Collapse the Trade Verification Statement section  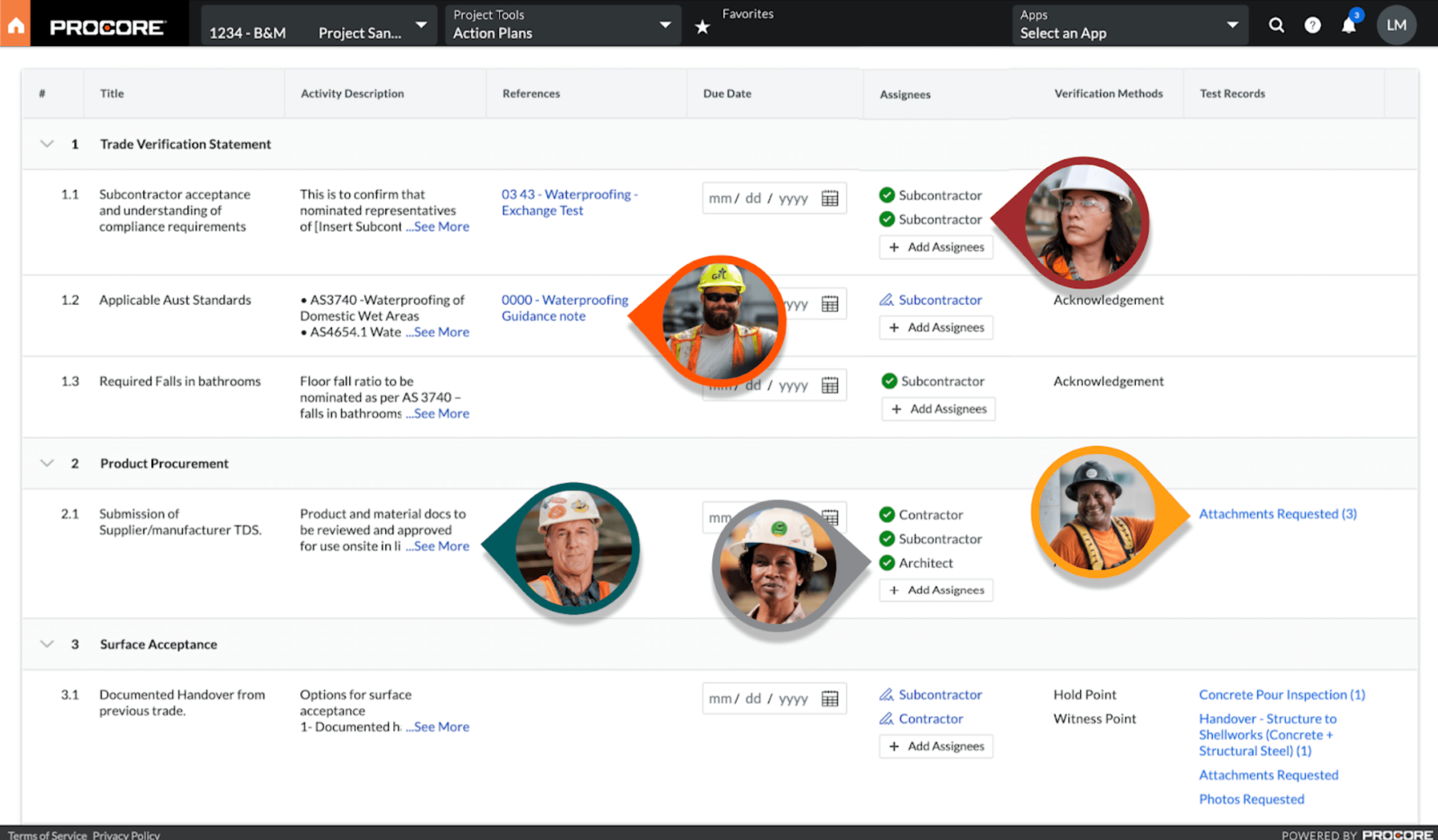click(47, 144)
